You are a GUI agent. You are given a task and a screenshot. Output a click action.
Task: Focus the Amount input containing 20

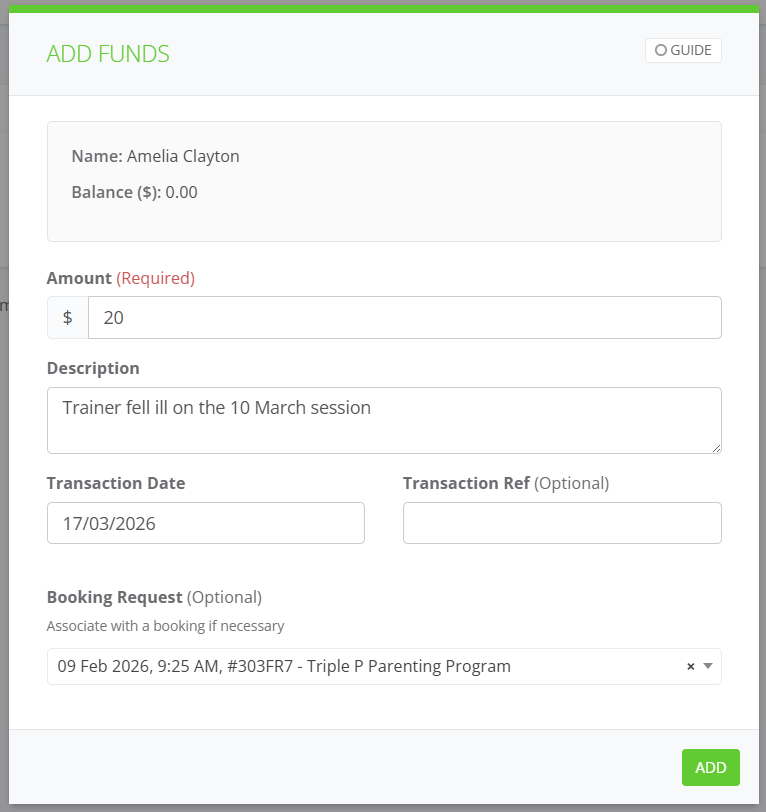[x=404, y=318]
